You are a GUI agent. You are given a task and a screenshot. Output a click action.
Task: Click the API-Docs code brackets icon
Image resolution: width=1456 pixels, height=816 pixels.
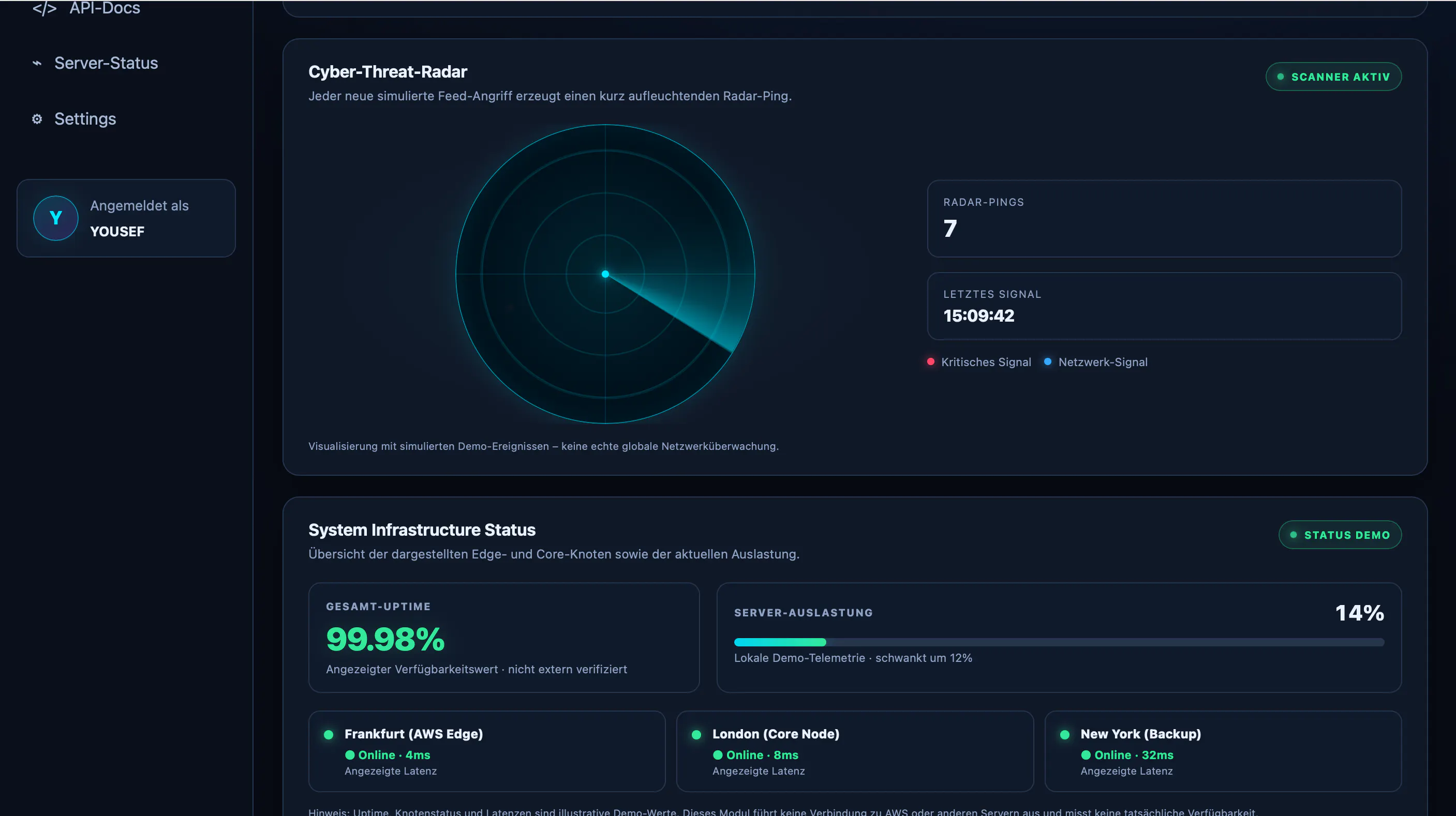pyautogui.click(x=44, y=8)
